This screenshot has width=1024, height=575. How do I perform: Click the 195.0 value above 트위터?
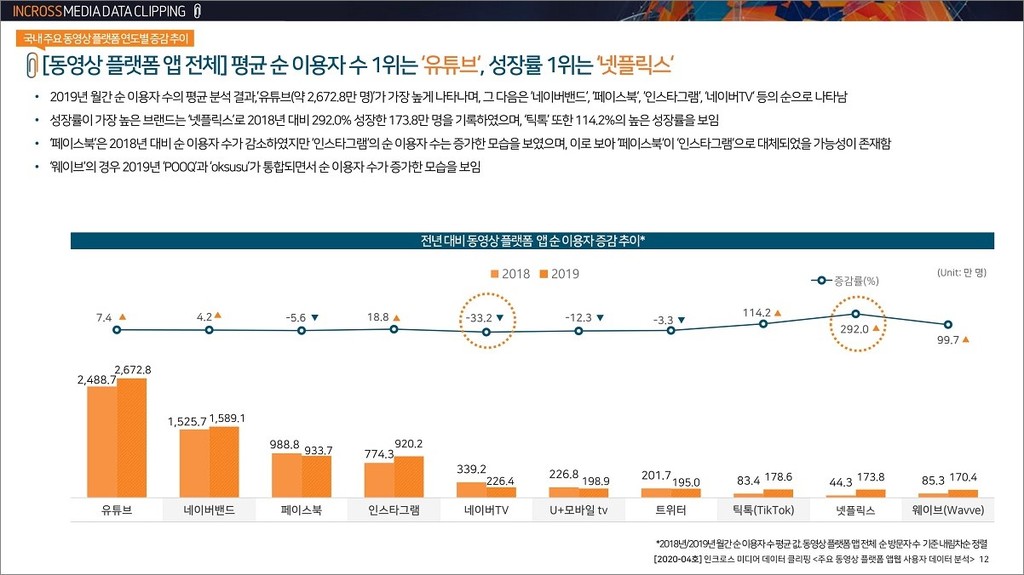pyautogui.click(x=686, y=482)
